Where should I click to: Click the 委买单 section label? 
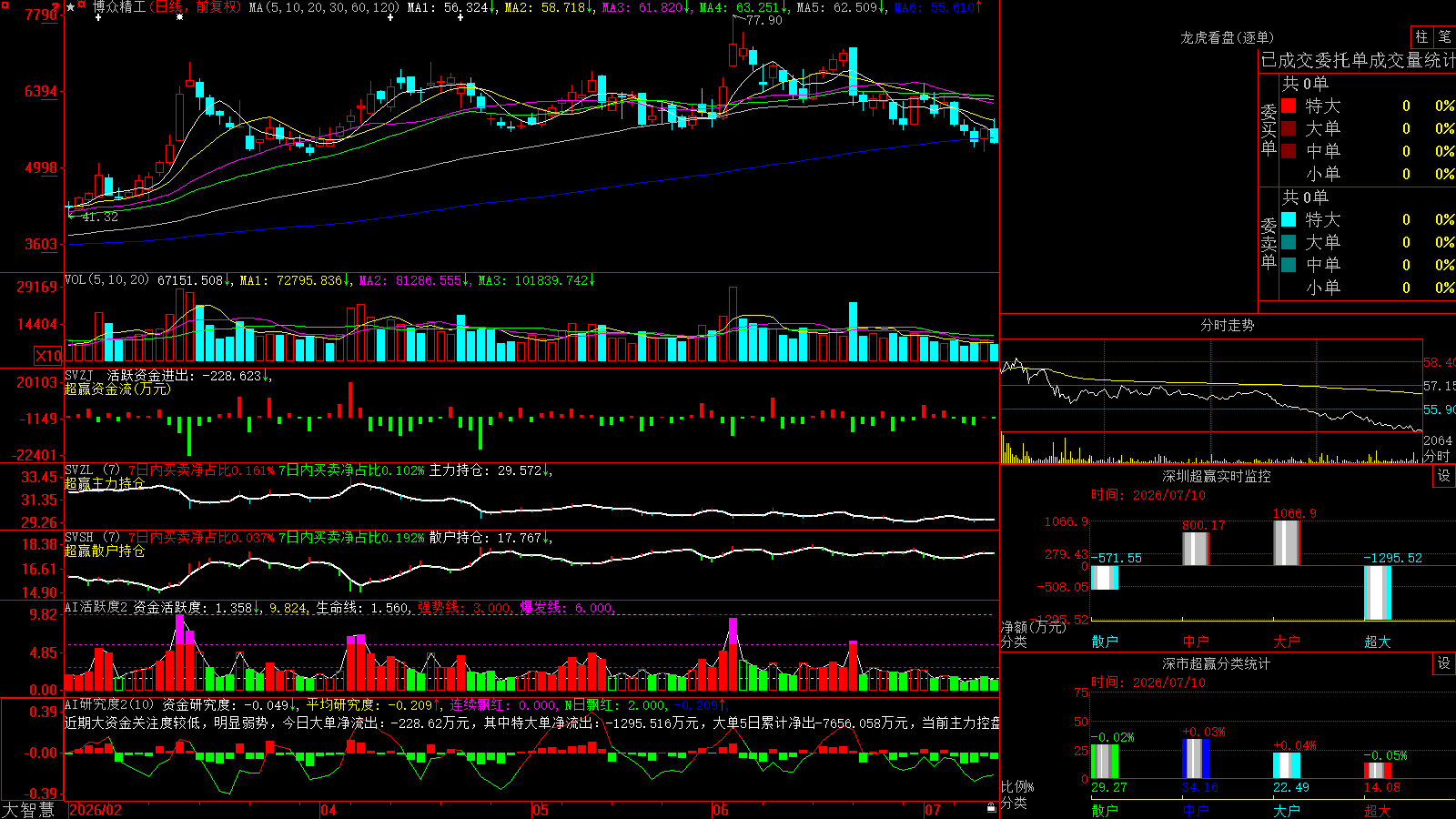tap(1269, 129)
